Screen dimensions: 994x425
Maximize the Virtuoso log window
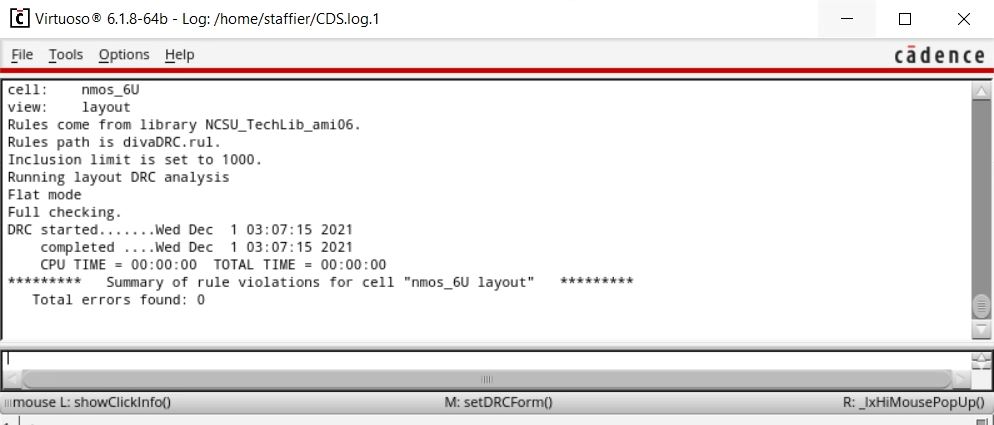[905, 19]
